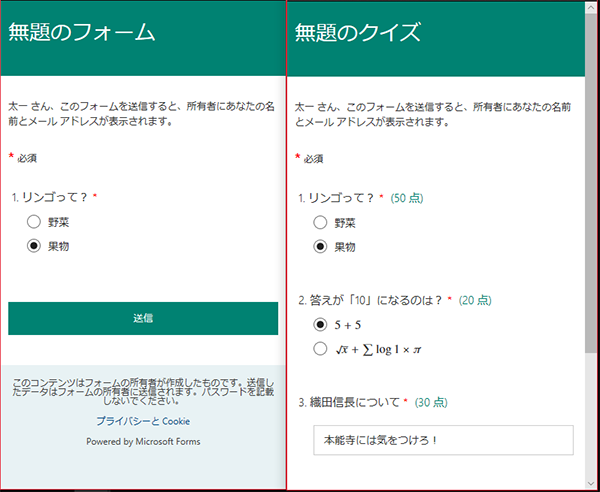Click the (20 点) score label
The width and height of the screenshot is (600, 492).
[x=475, y=300]
